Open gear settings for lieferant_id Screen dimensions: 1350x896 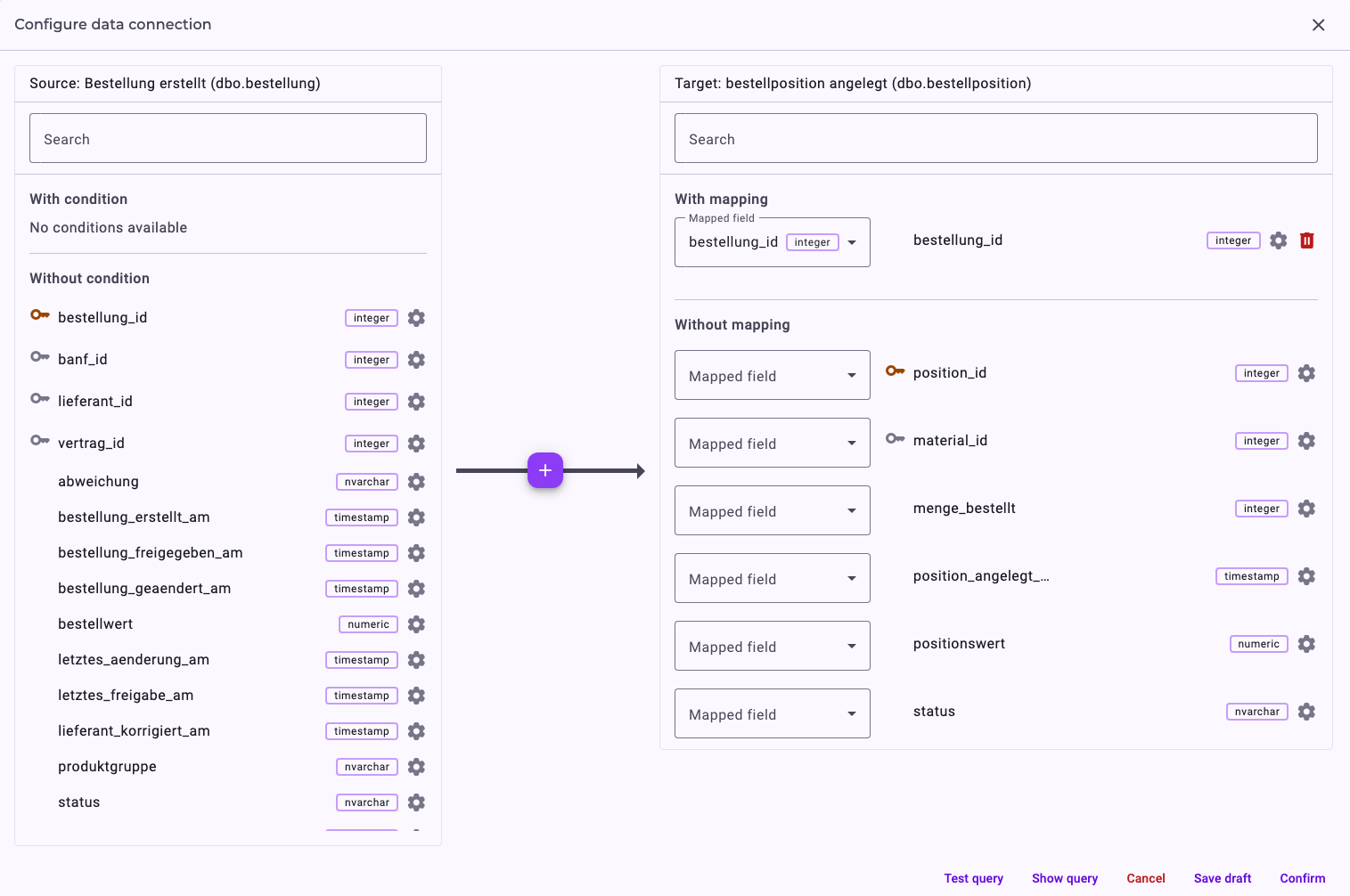(416, 402)
